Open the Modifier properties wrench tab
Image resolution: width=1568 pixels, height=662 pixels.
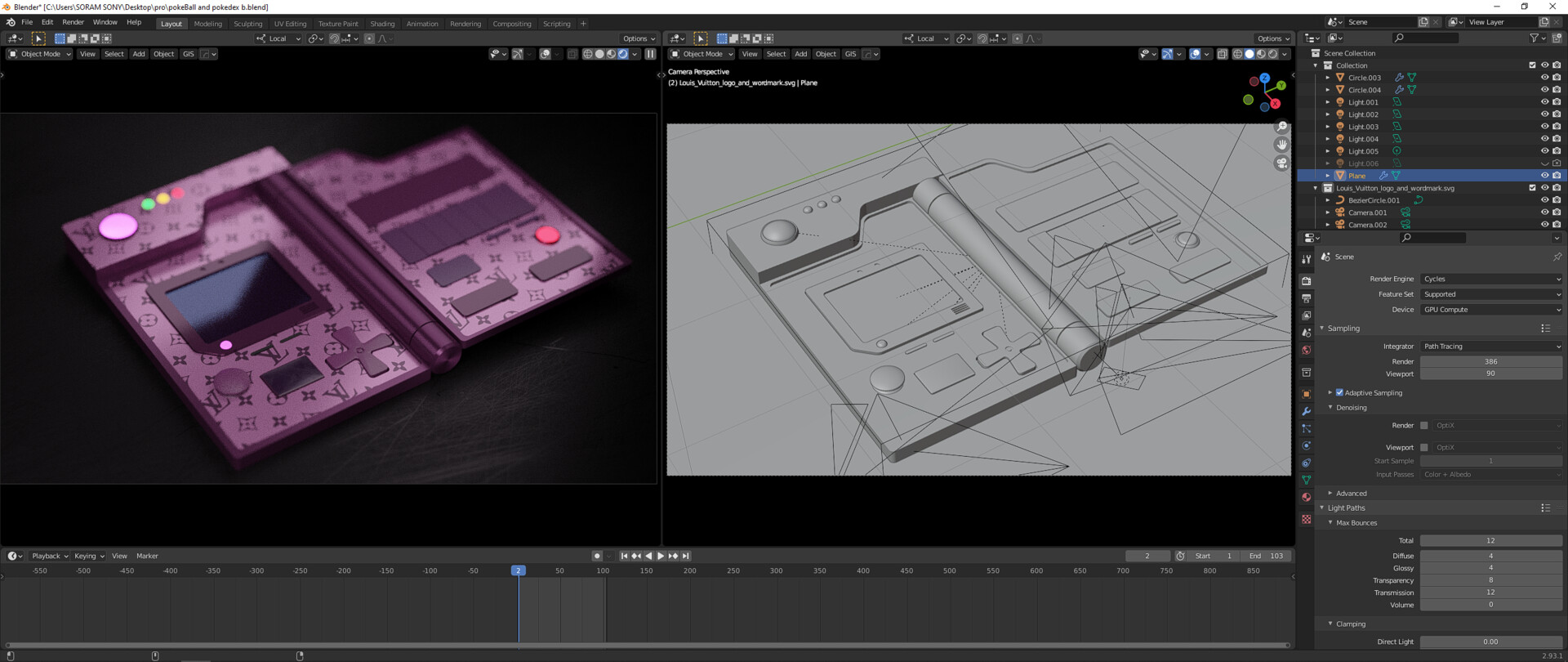click(x=1307, y=411)
